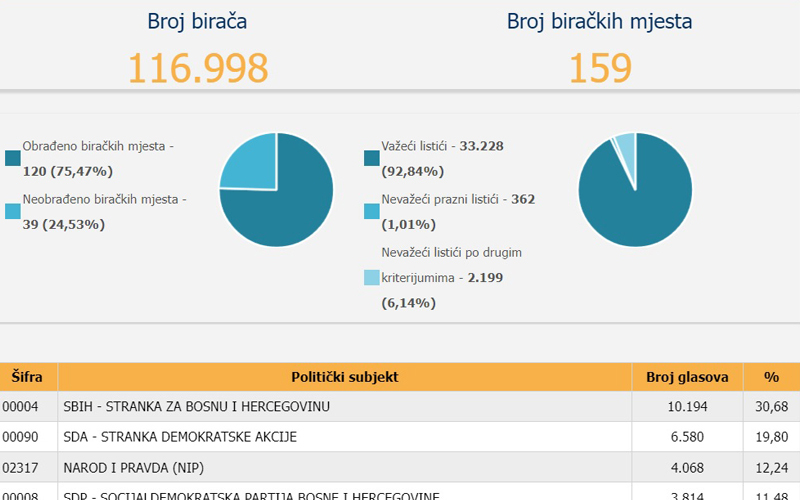Click the (1,01%) percentage text
800x500 pixels.
(408, 224)
